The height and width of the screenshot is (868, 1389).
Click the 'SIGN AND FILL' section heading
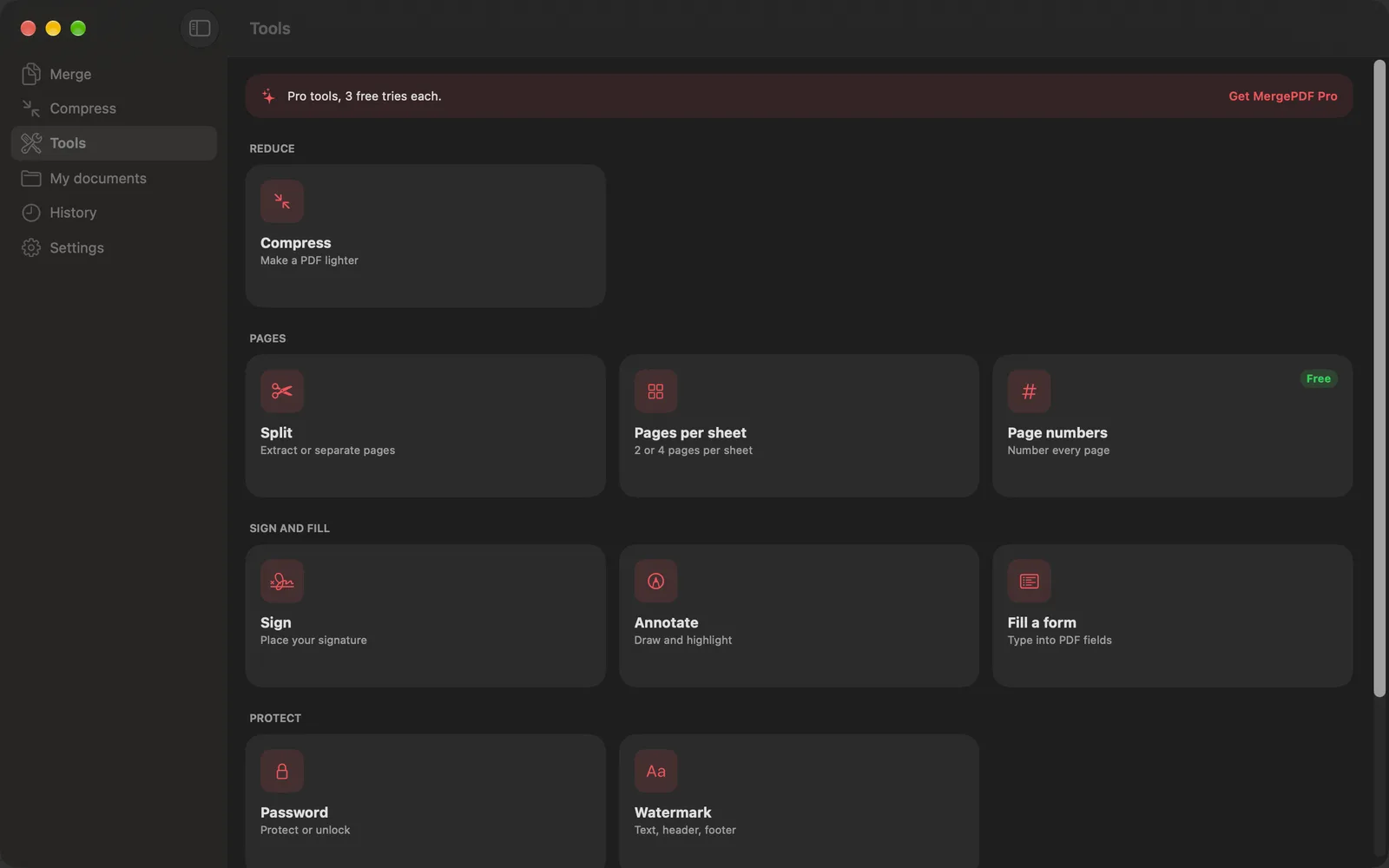coord(289,528)
